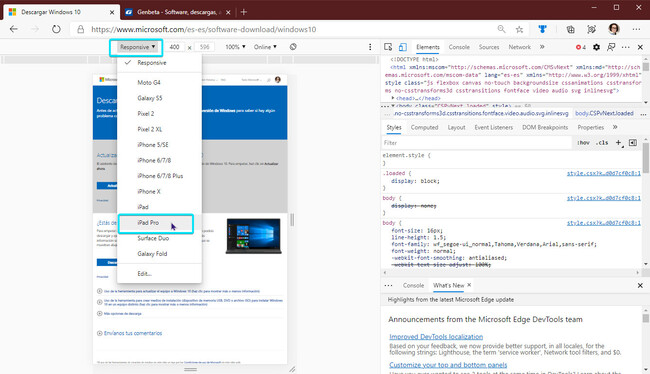Add page to favorites star
Viewport: 650px width, 374px height.
tap(519, 29)
